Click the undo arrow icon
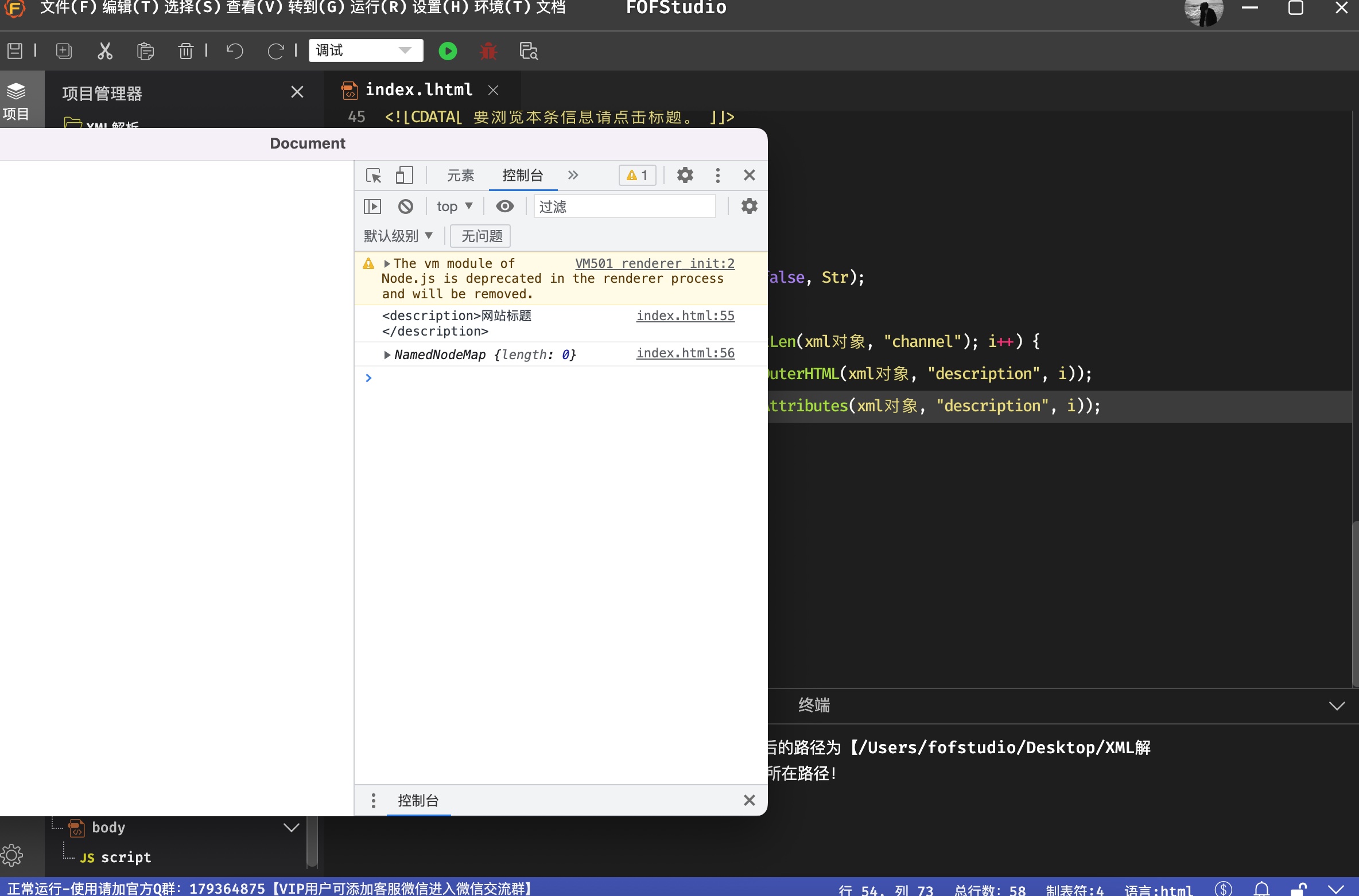The height and width of the screenshot is (896, 1359). (x=235, y=51)
